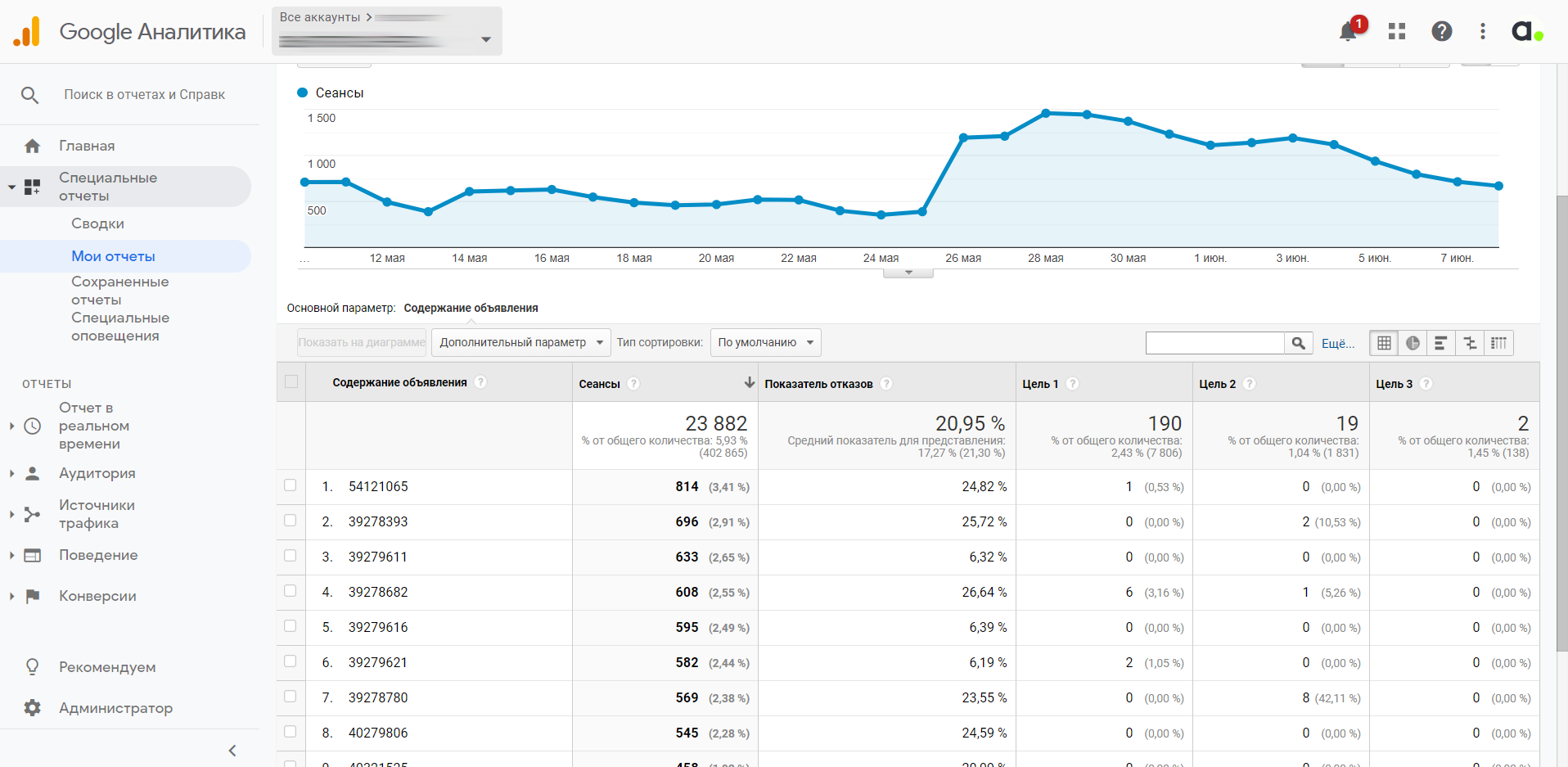Check the row for 39278780
1568x767 pixels.
tap(290, 697)
